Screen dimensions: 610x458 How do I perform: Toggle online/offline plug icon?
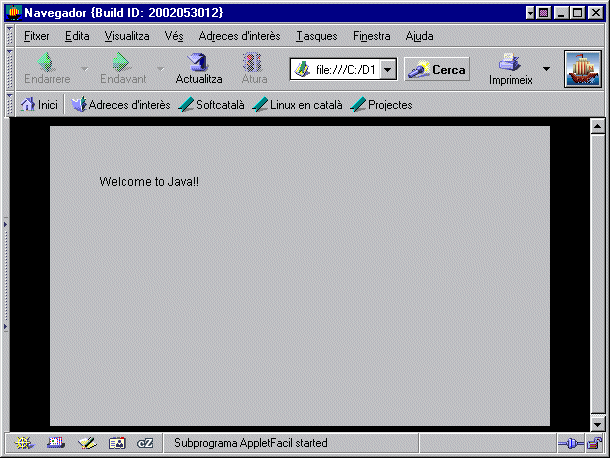point(570,443)
